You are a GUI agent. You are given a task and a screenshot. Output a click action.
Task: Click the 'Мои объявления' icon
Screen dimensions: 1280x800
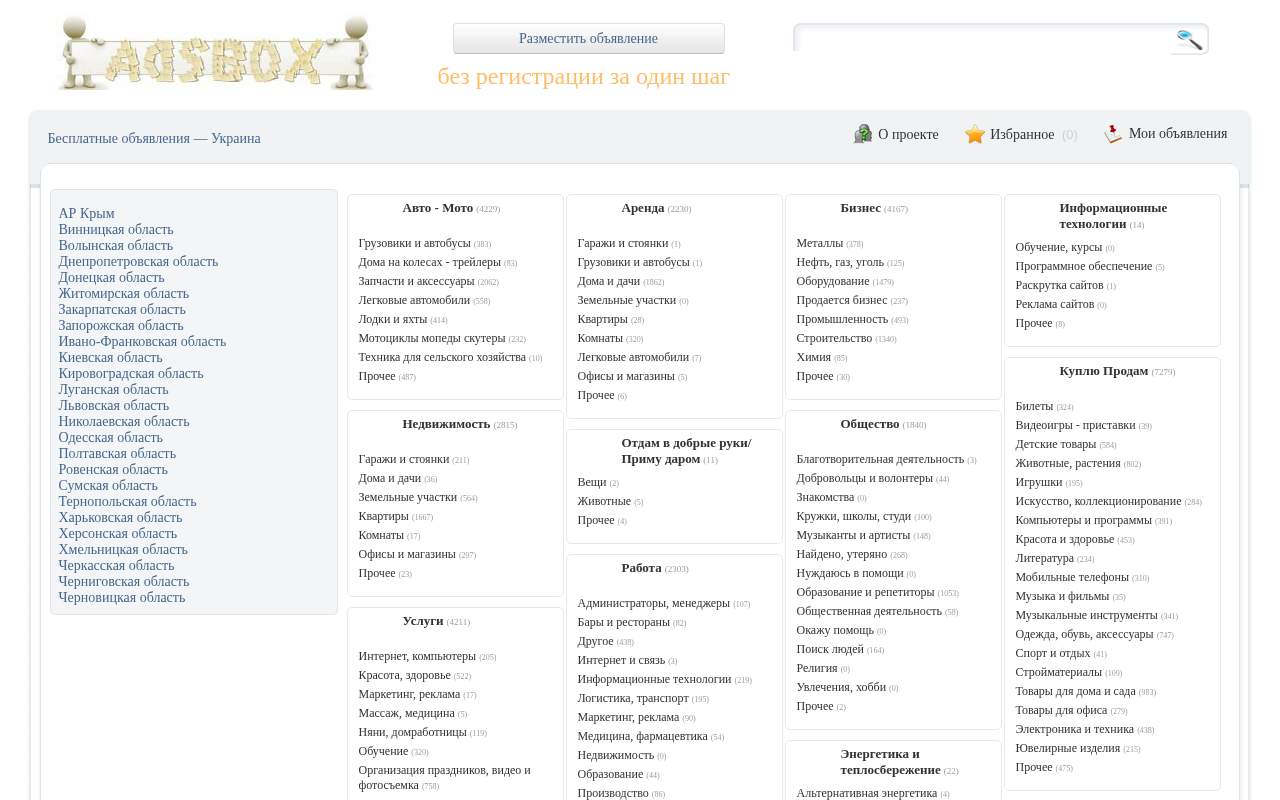pos(1113,134)
